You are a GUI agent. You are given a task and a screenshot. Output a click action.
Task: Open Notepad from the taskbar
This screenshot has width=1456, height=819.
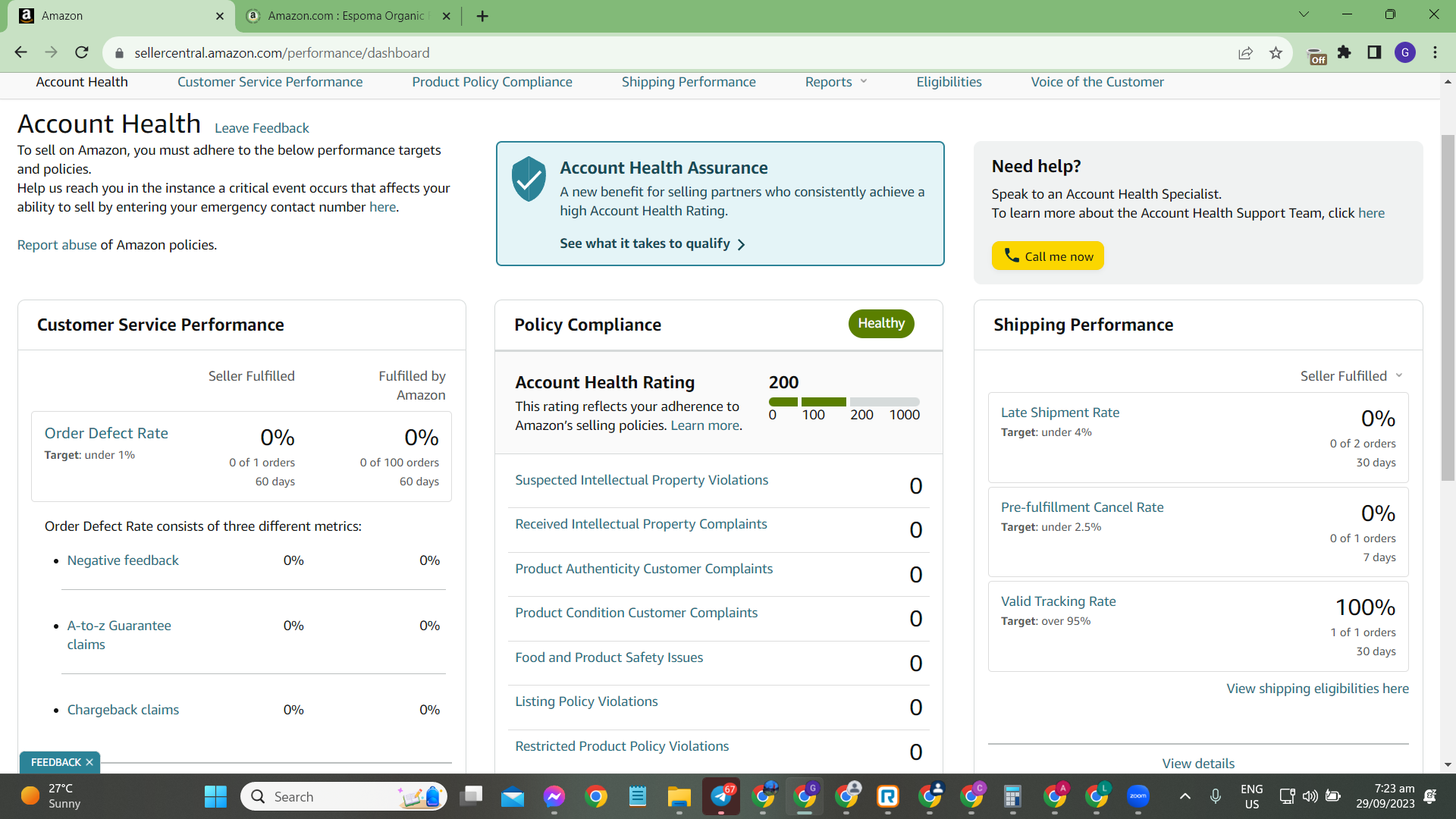click(x=638, y=796)
